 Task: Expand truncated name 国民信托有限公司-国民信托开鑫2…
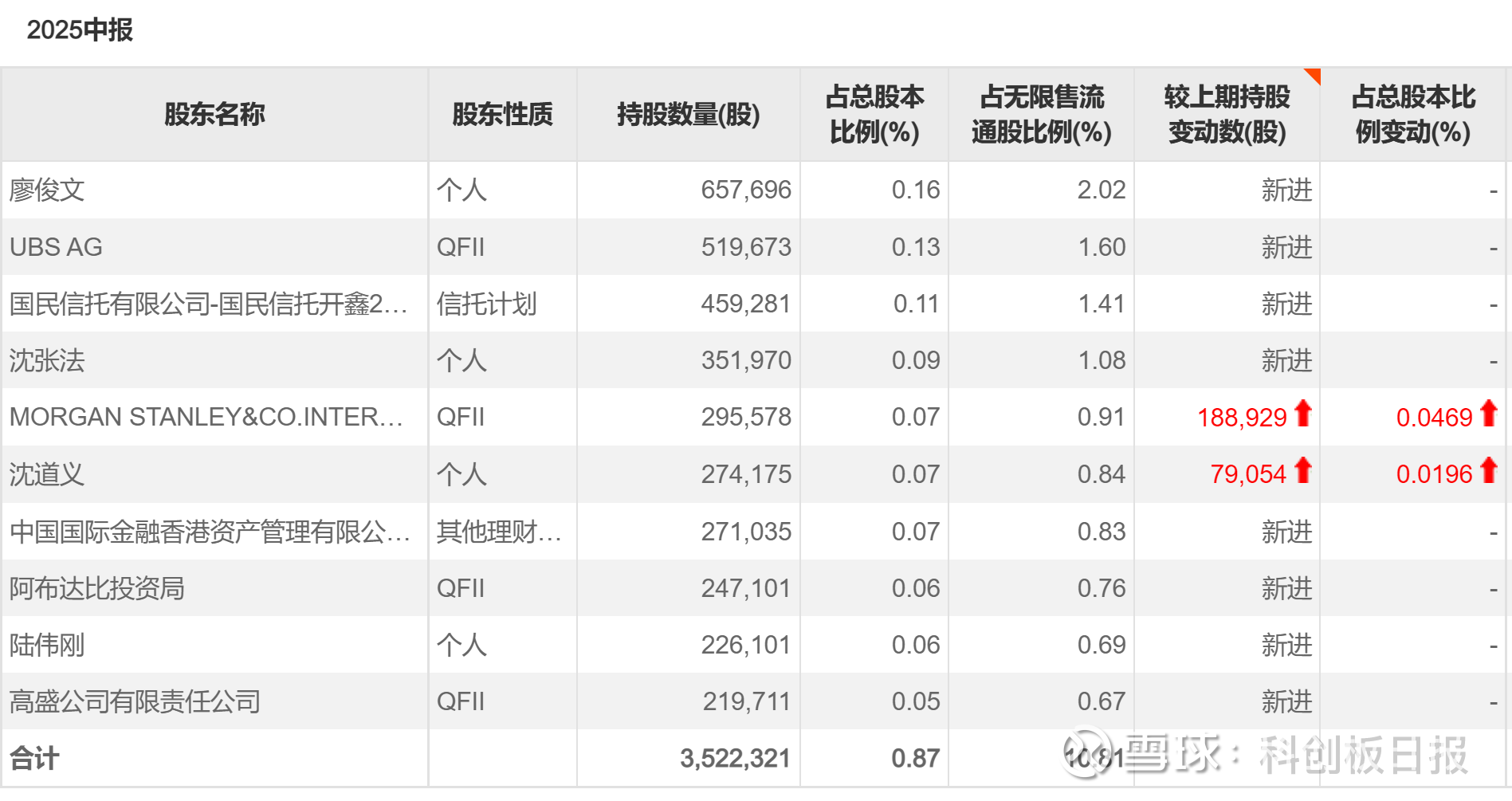pyautogui.click(x=208, y=304)
